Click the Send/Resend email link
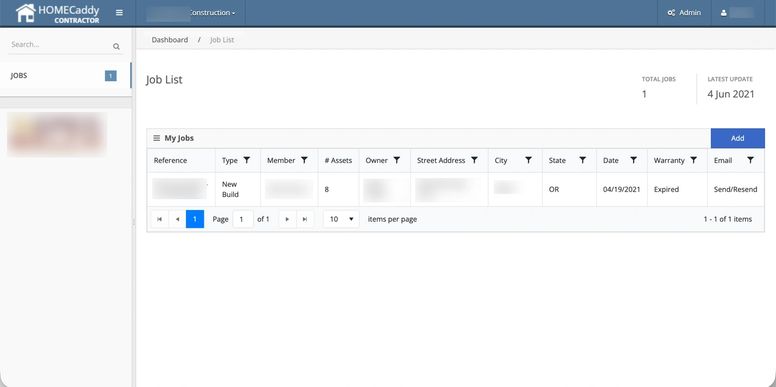 (x=735, y=190)
